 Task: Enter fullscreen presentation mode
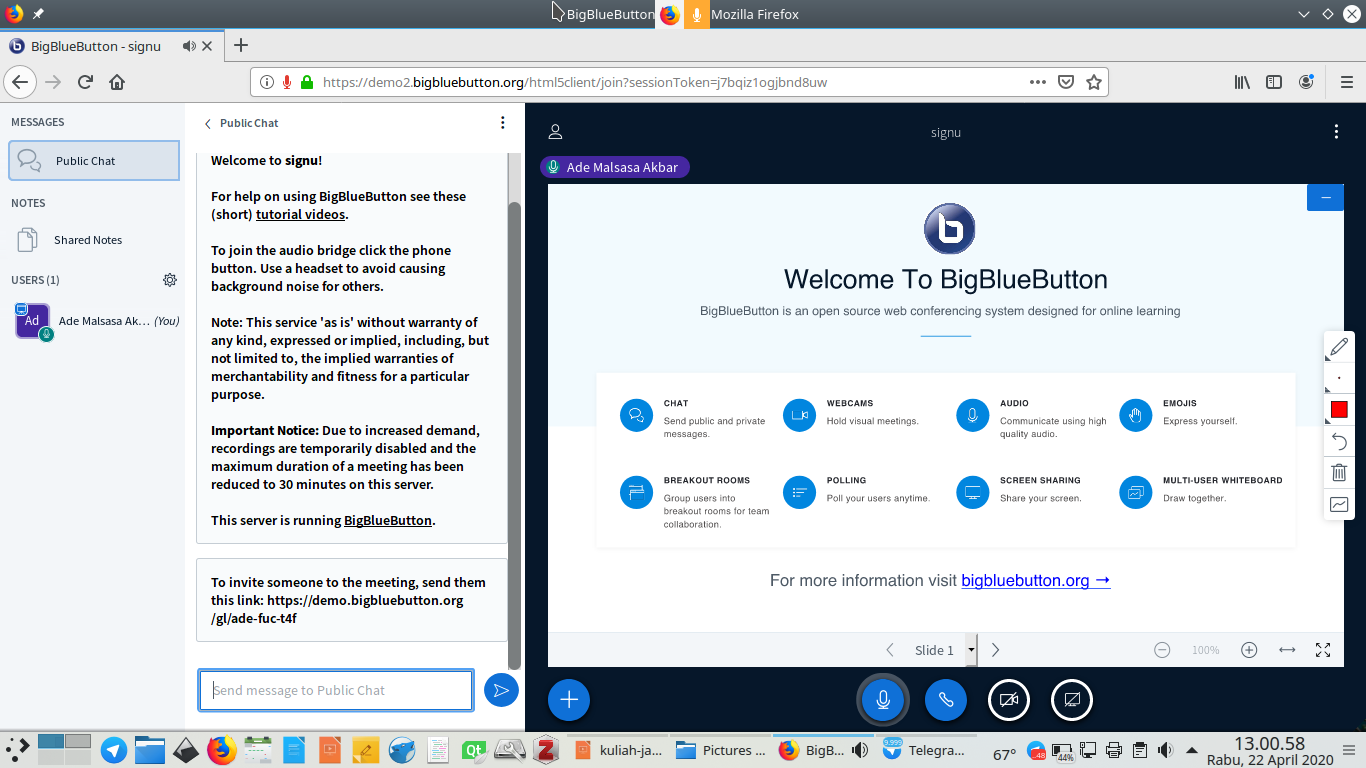pyautogui.click(x=1322, y=649)
